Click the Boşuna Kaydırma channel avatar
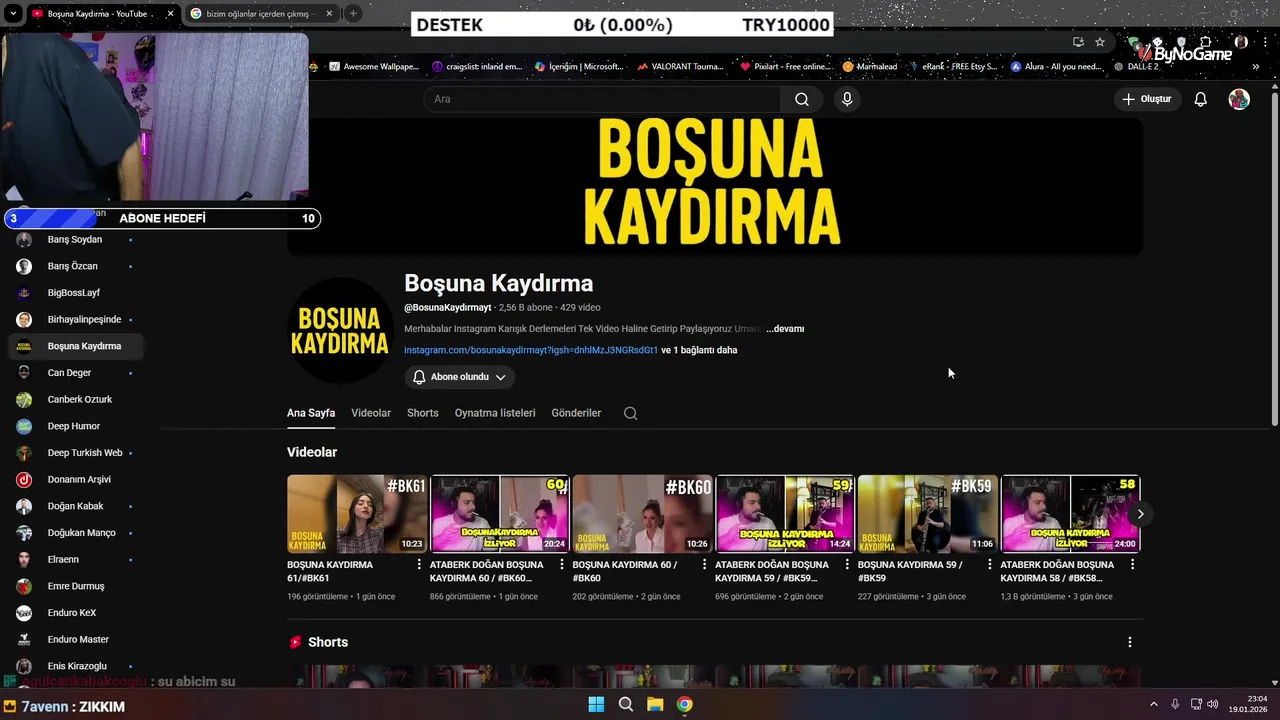The image size is (1280, 720). pyautogui.click(x=340, y=331)
